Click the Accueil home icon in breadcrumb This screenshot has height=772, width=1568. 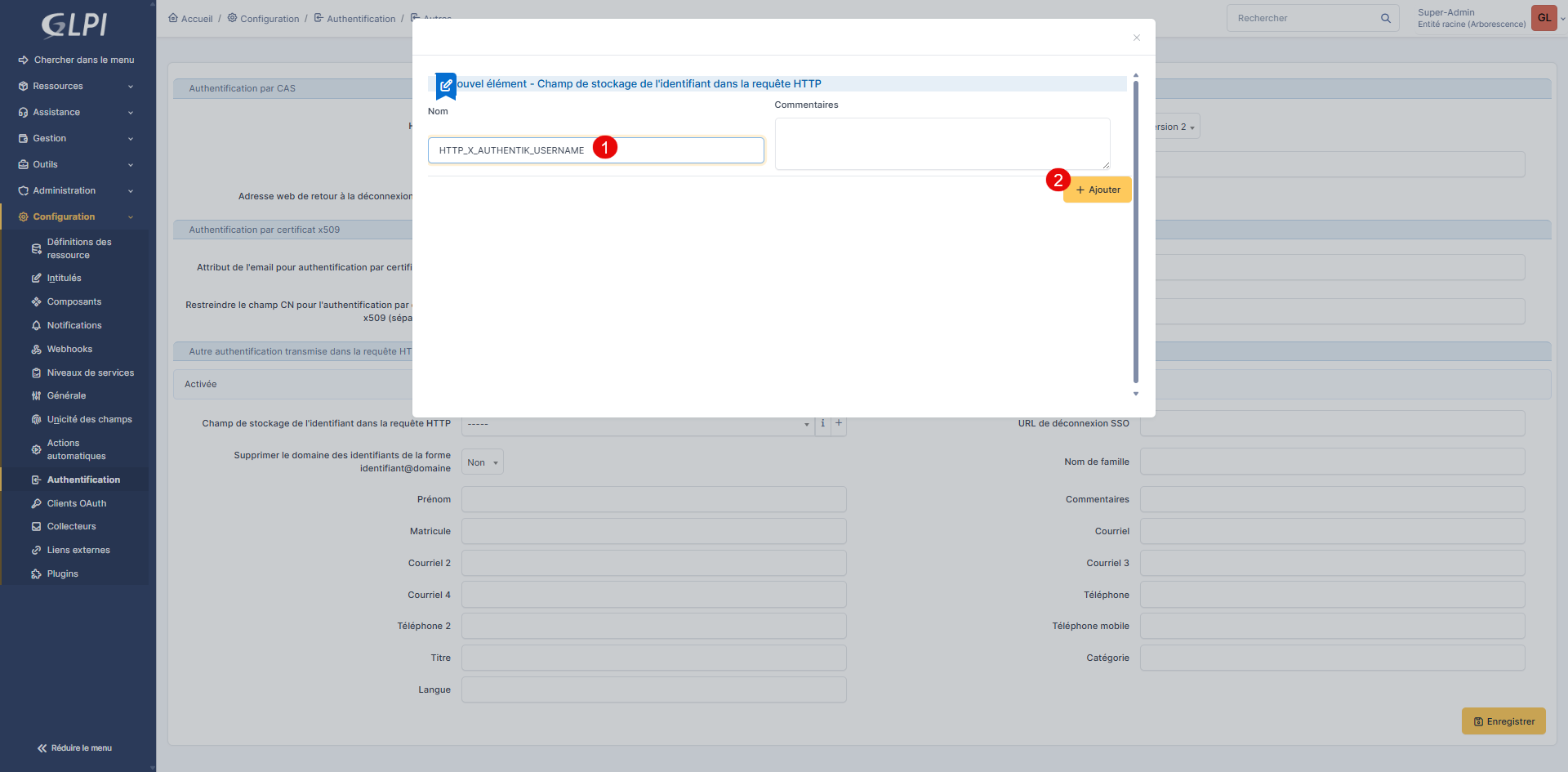click(173, 18)
